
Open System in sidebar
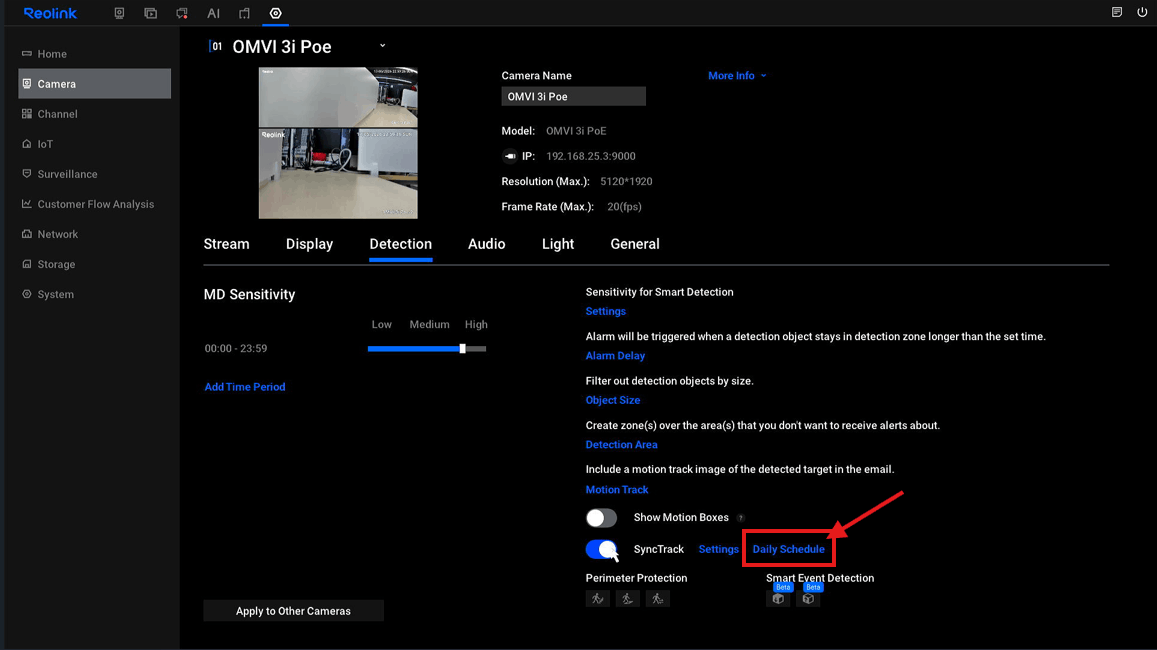tap(94, 294)
